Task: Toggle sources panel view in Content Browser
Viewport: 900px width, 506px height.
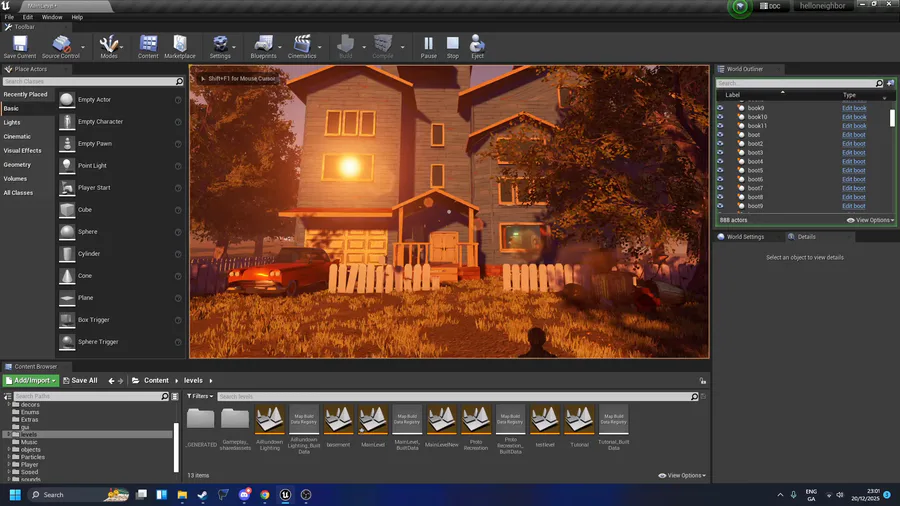Action: click(7, 396)
